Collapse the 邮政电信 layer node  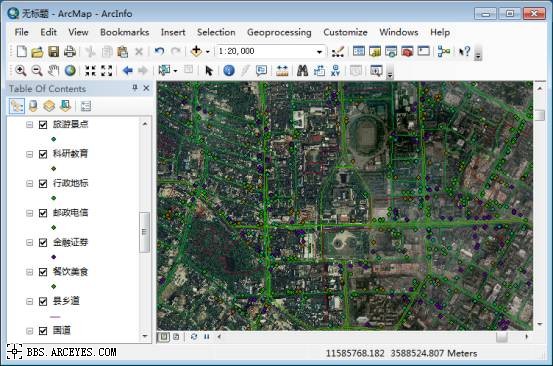pyautogui.click(x=30, y=213)
